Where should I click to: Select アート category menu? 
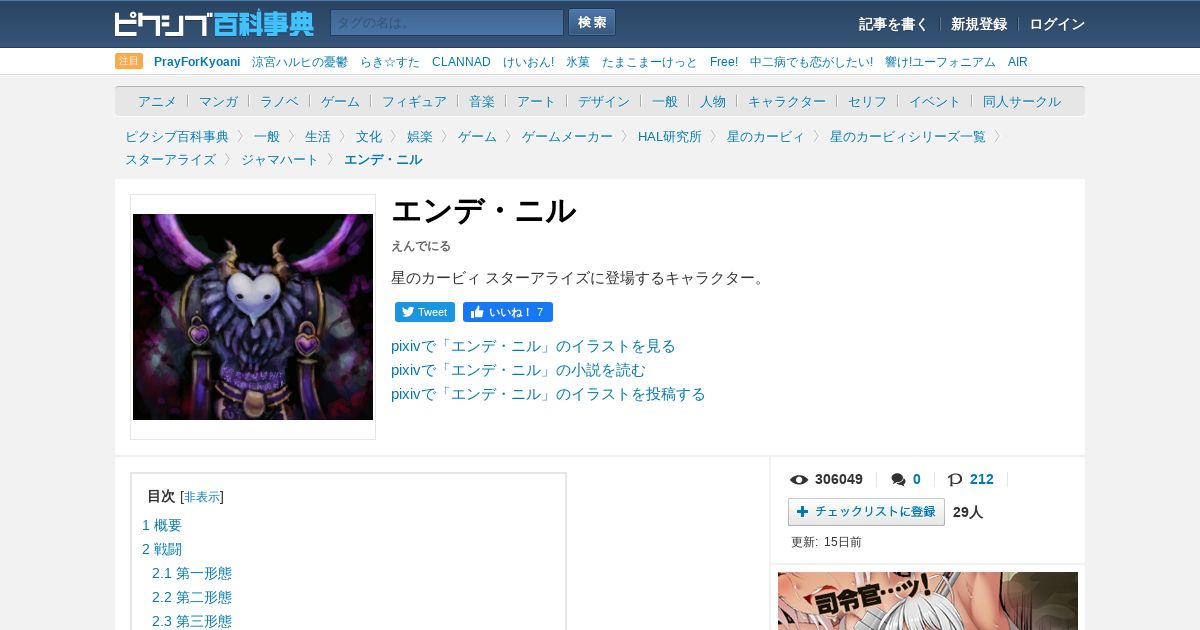[536, 101]
